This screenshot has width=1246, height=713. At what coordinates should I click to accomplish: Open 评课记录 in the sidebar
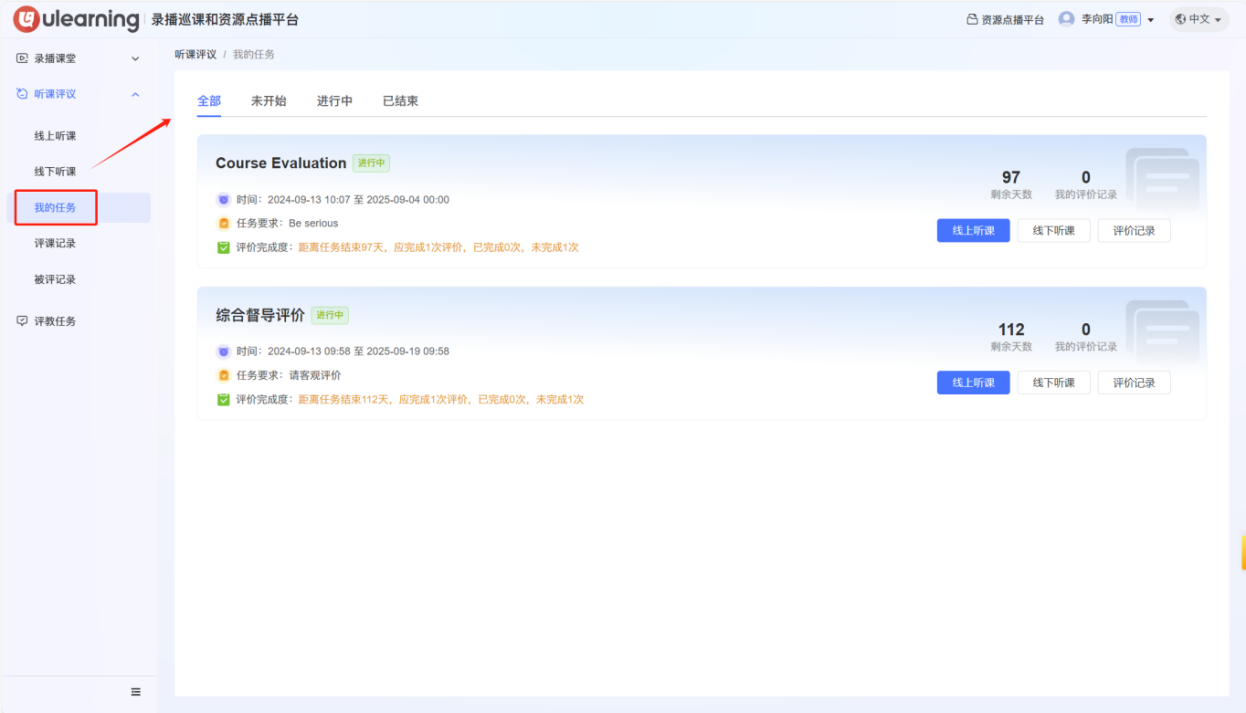[55, 243]
